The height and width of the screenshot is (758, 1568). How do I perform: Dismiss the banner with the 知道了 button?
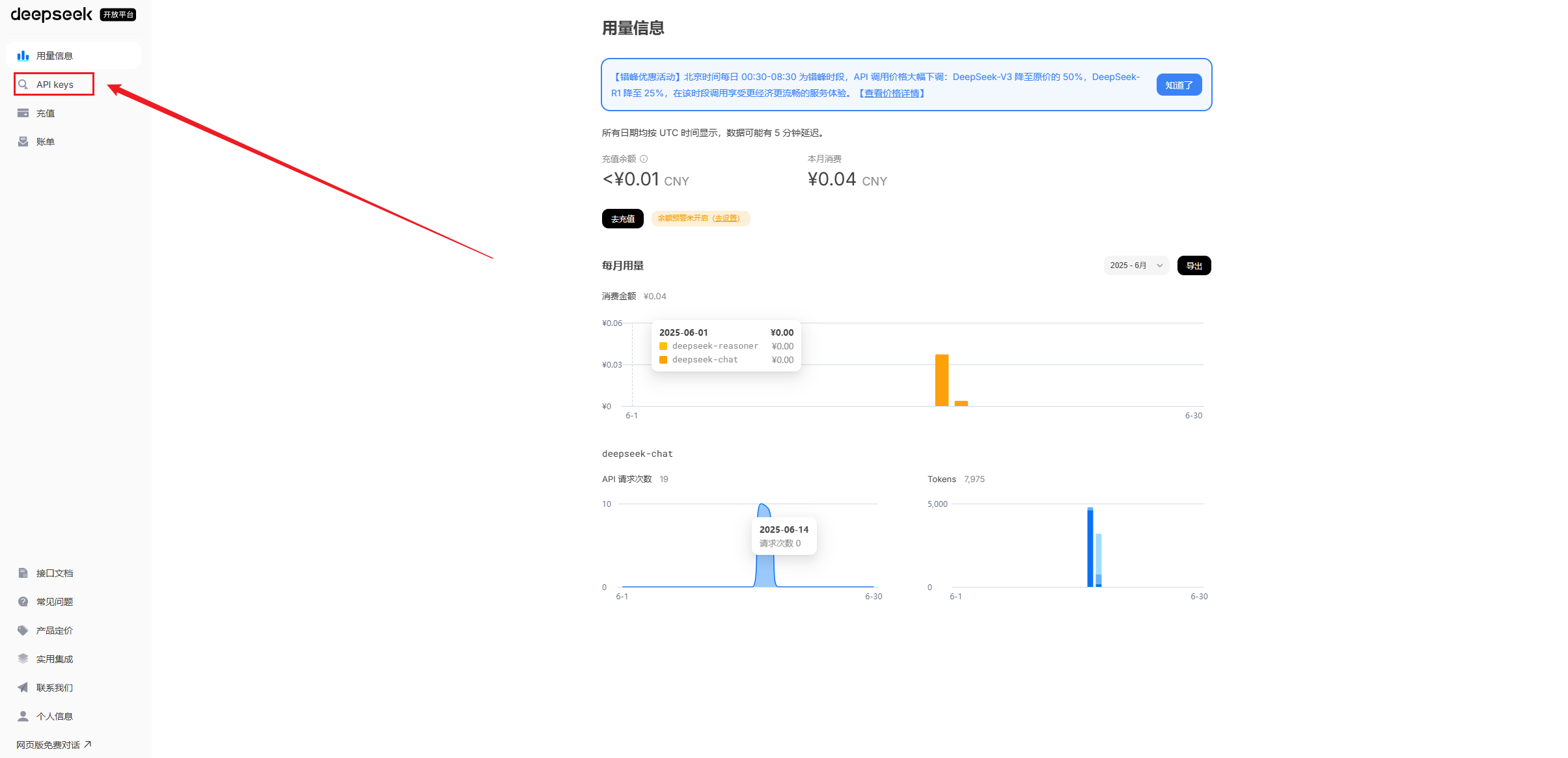coord(1178,85)
